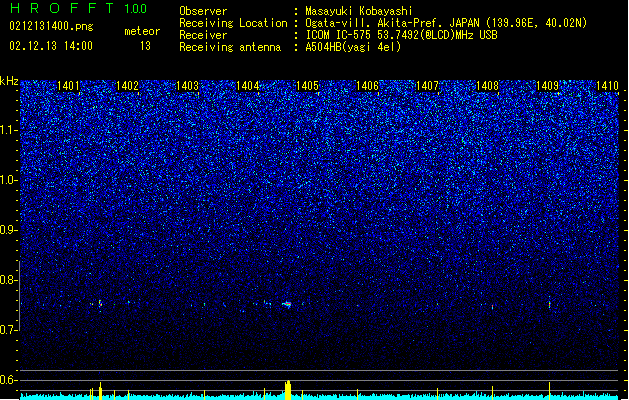629x400 pixels.
Task: Click the 'meteor' label above the count
Action: coord(142,31)
